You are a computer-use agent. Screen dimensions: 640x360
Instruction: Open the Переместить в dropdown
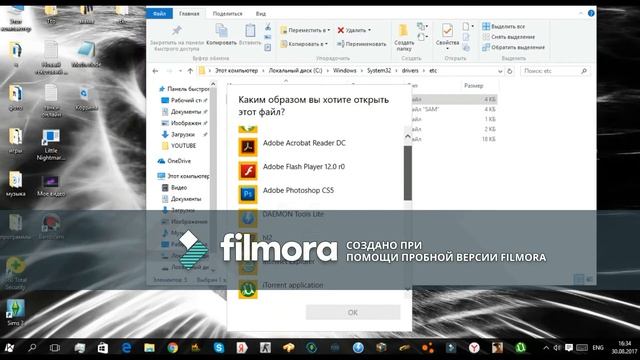click(305, 30)
